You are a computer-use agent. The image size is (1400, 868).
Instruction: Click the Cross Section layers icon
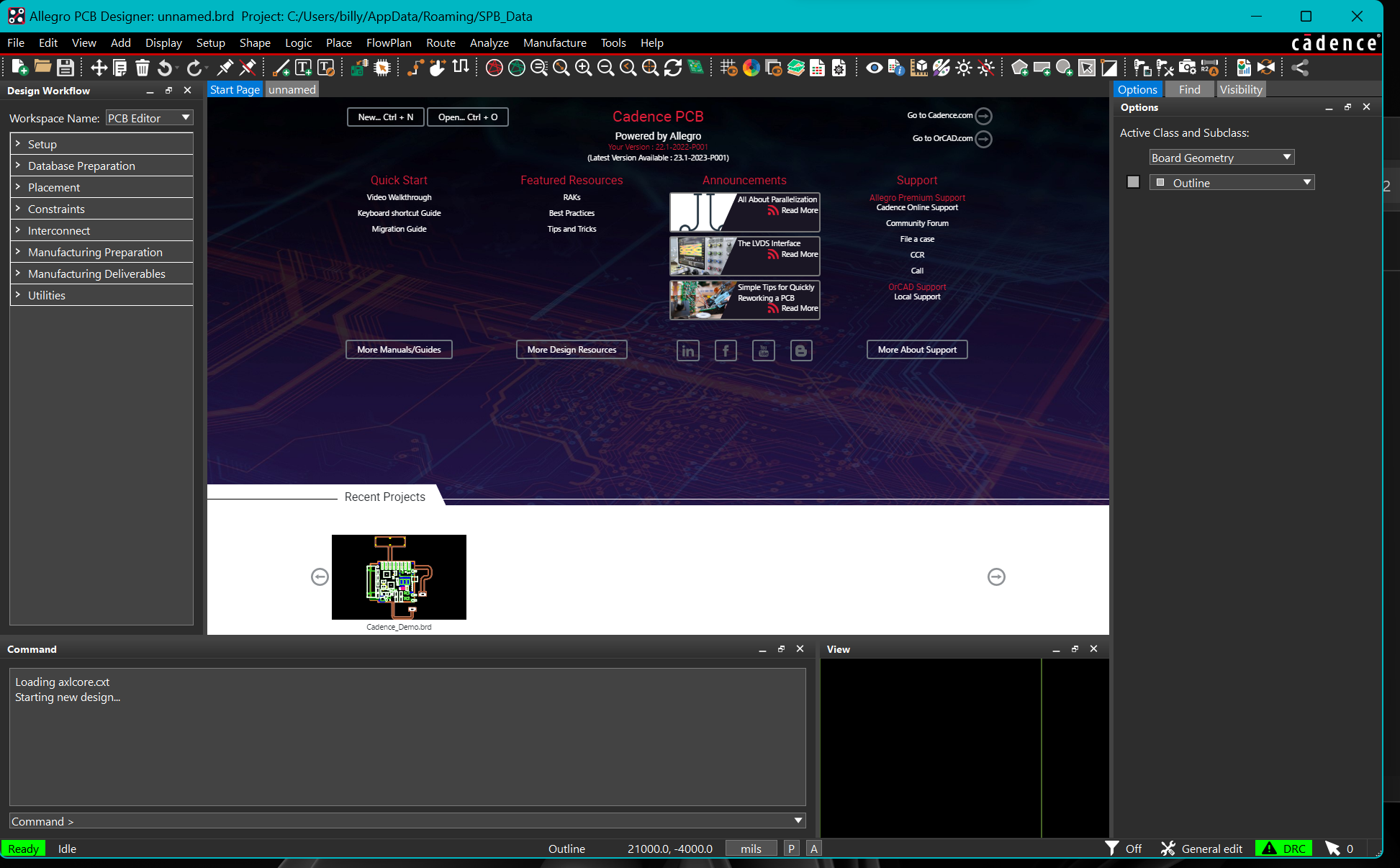[x=795, y=68]
